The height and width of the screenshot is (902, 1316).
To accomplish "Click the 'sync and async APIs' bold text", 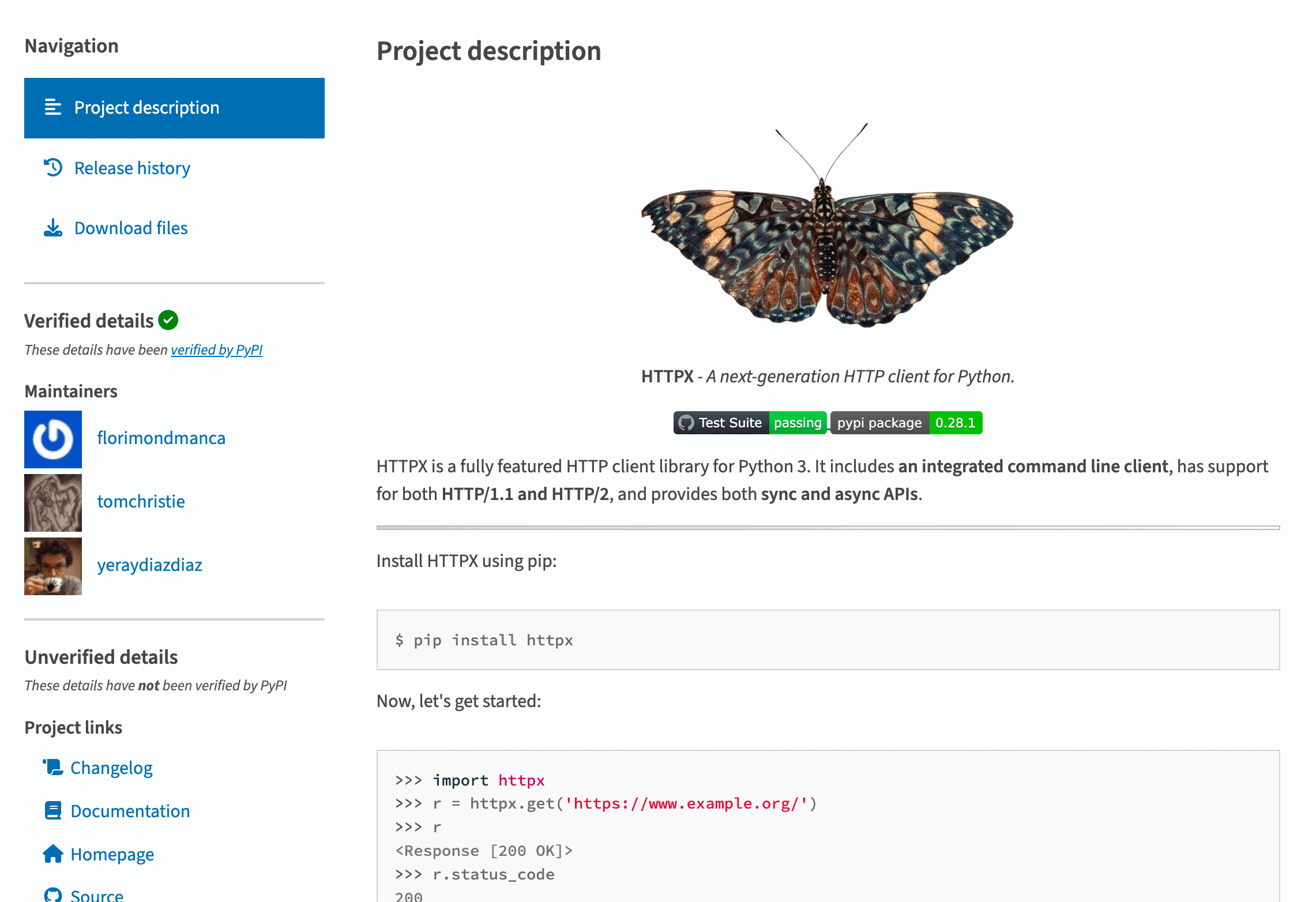I will [840, 494].
